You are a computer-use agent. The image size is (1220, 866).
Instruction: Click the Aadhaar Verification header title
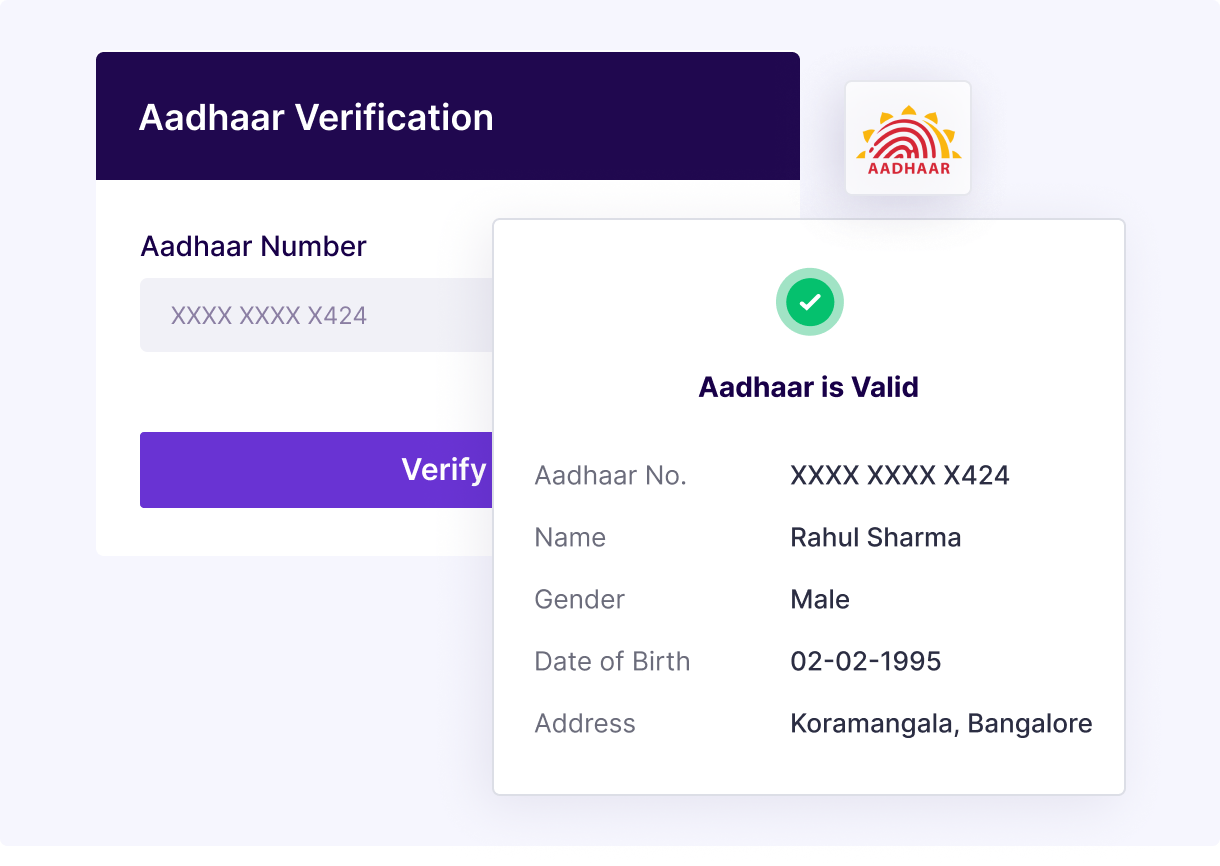(x=316, y=118)
